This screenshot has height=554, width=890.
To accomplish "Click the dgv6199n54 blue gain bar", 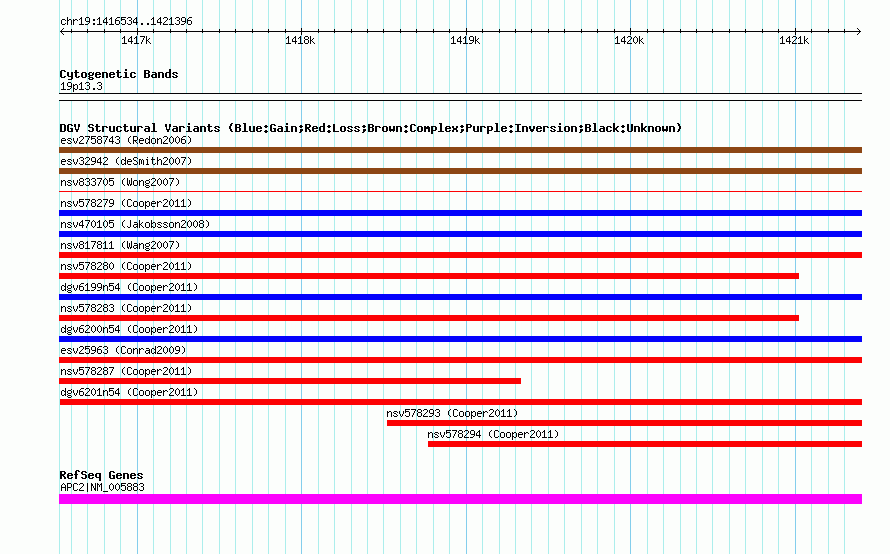I will 460,297.
